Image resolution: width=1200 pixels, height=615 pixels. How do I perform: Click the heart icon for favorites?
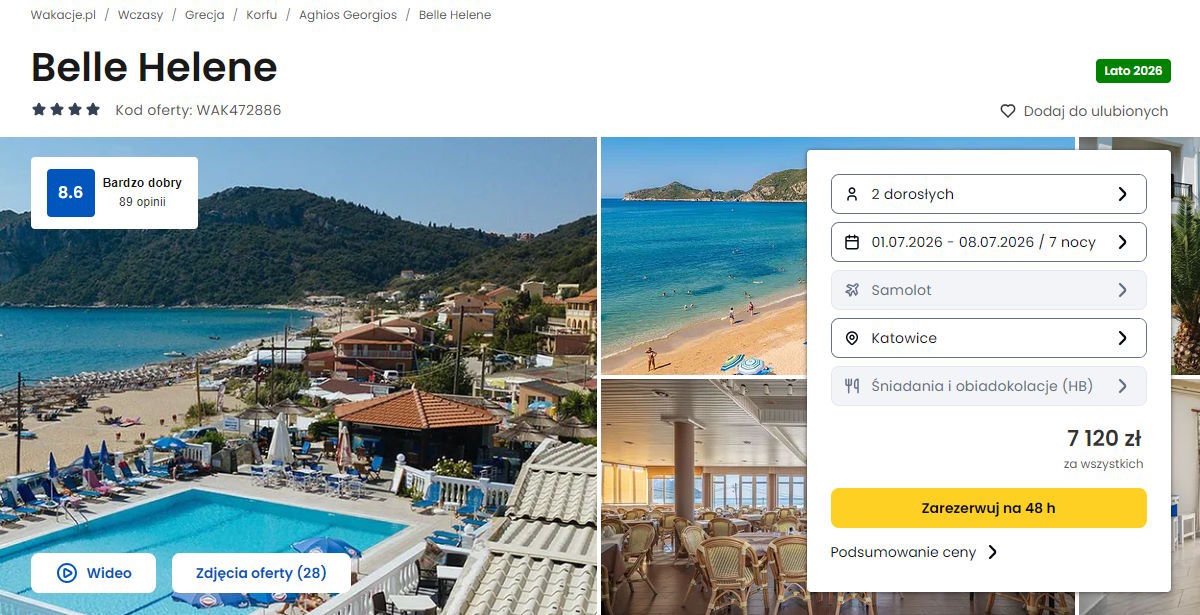click(x=1008, y=111)
